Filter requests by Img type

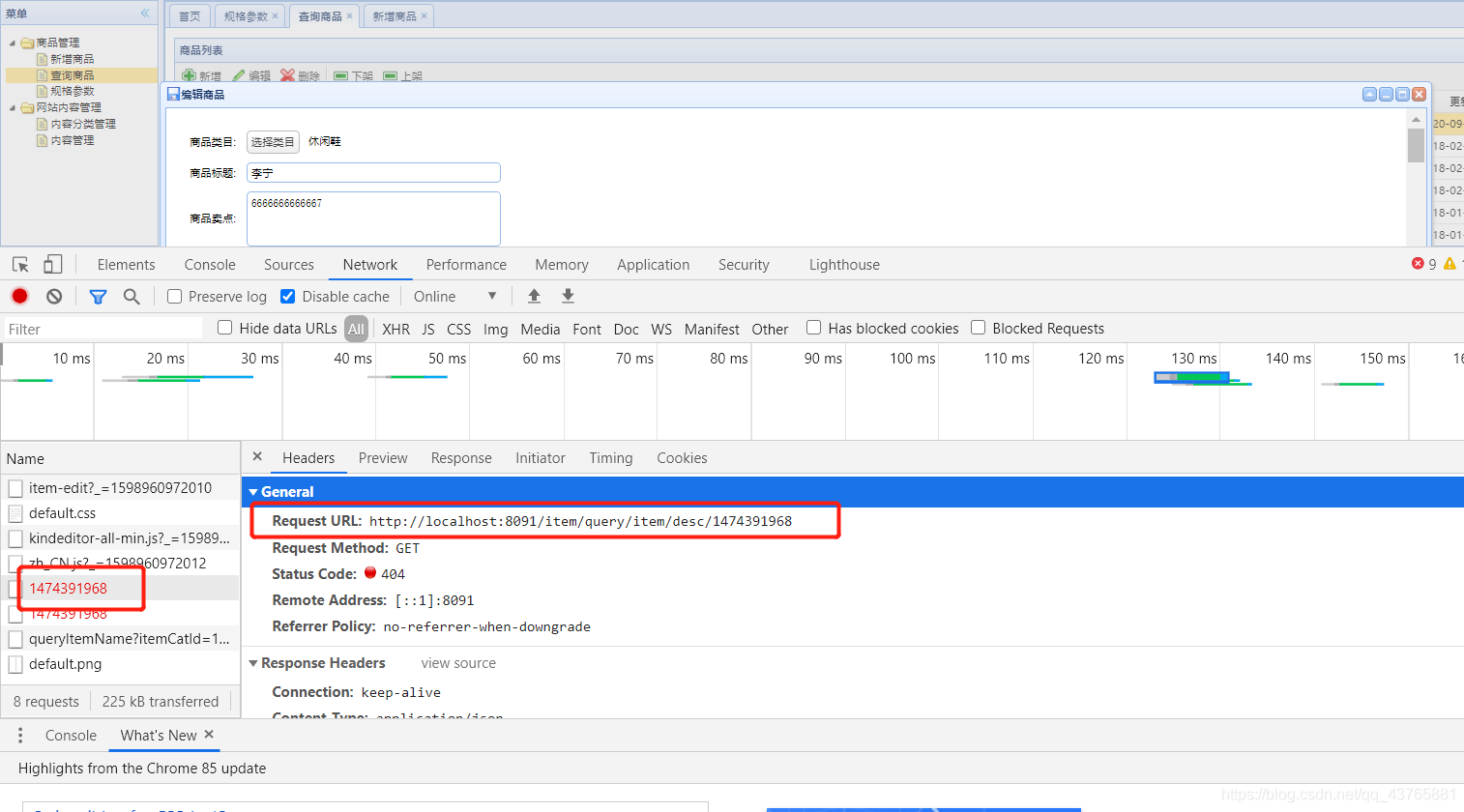(x=496, y=330)
